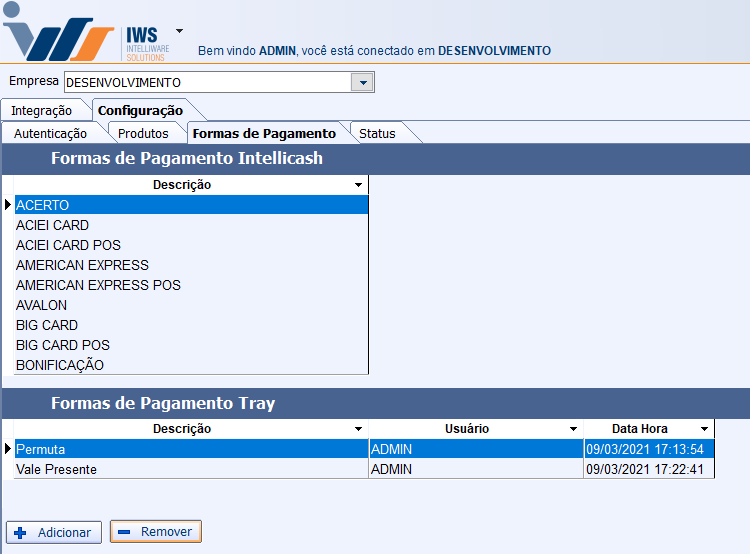
Task: Click row indicator arrow beside ACERTO
Action: click(8, 205)
